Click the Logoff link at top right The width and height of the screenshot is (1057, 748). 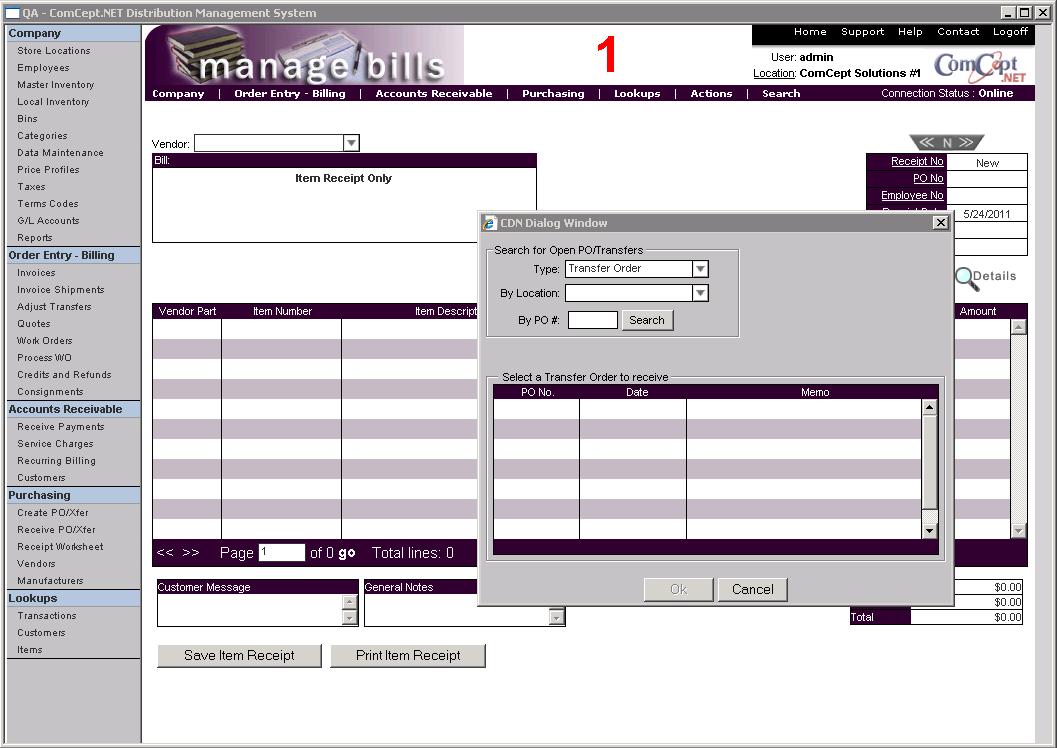[1010, 32]
